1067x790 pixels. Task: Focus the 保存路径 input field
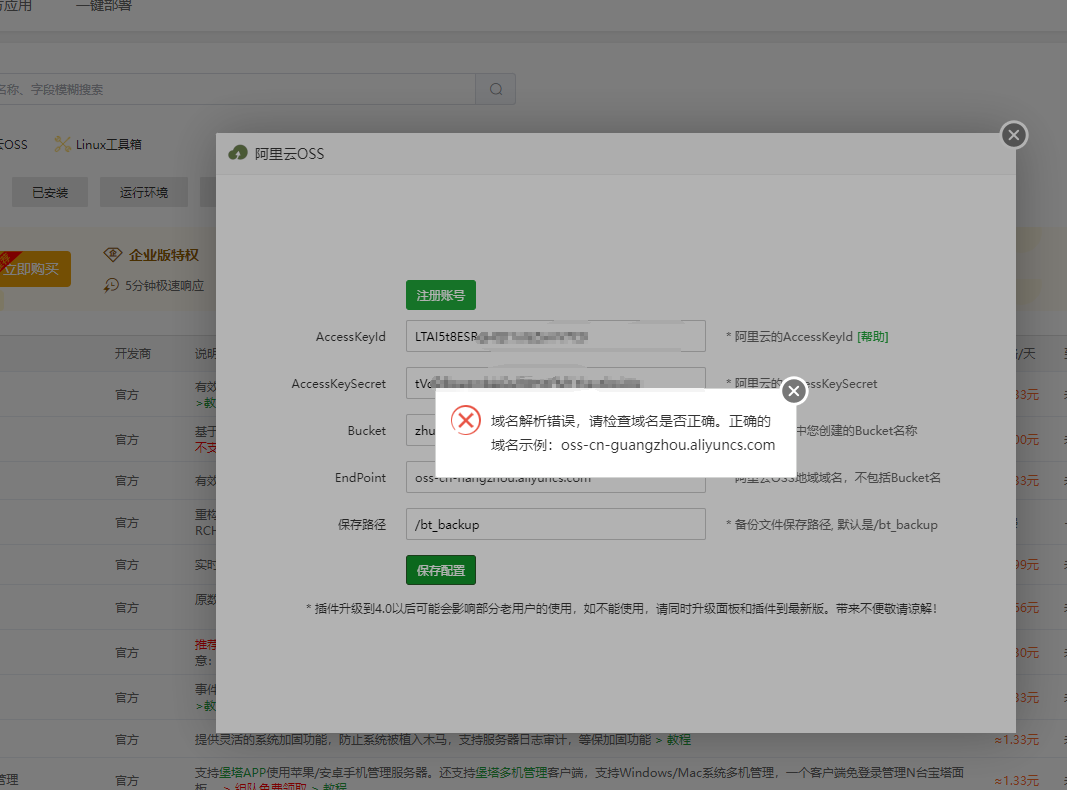(556, 524)
